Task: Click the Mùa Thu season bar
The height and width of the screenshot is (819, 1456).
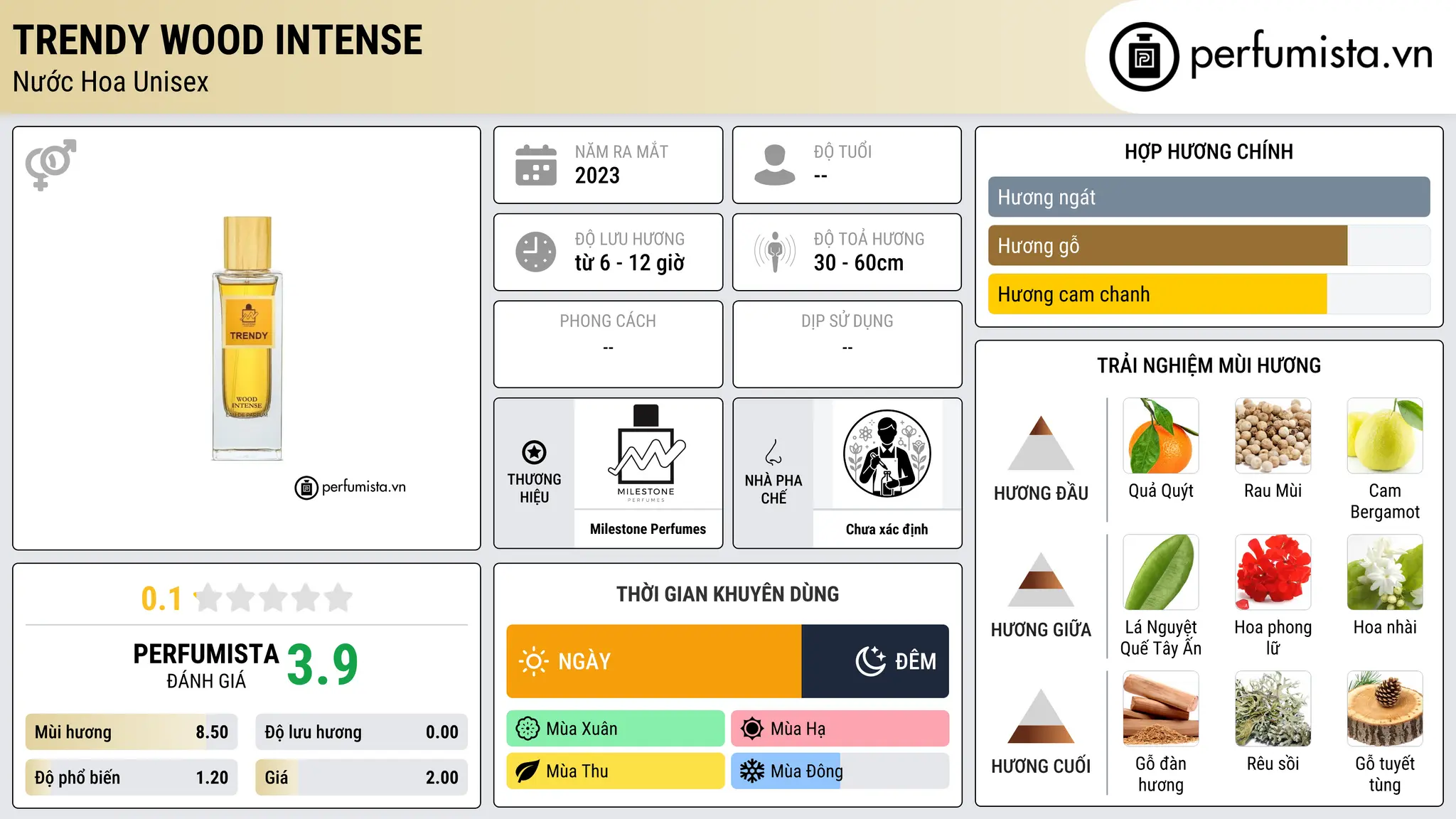Action: pyautogui.click(x=616, y=771)
